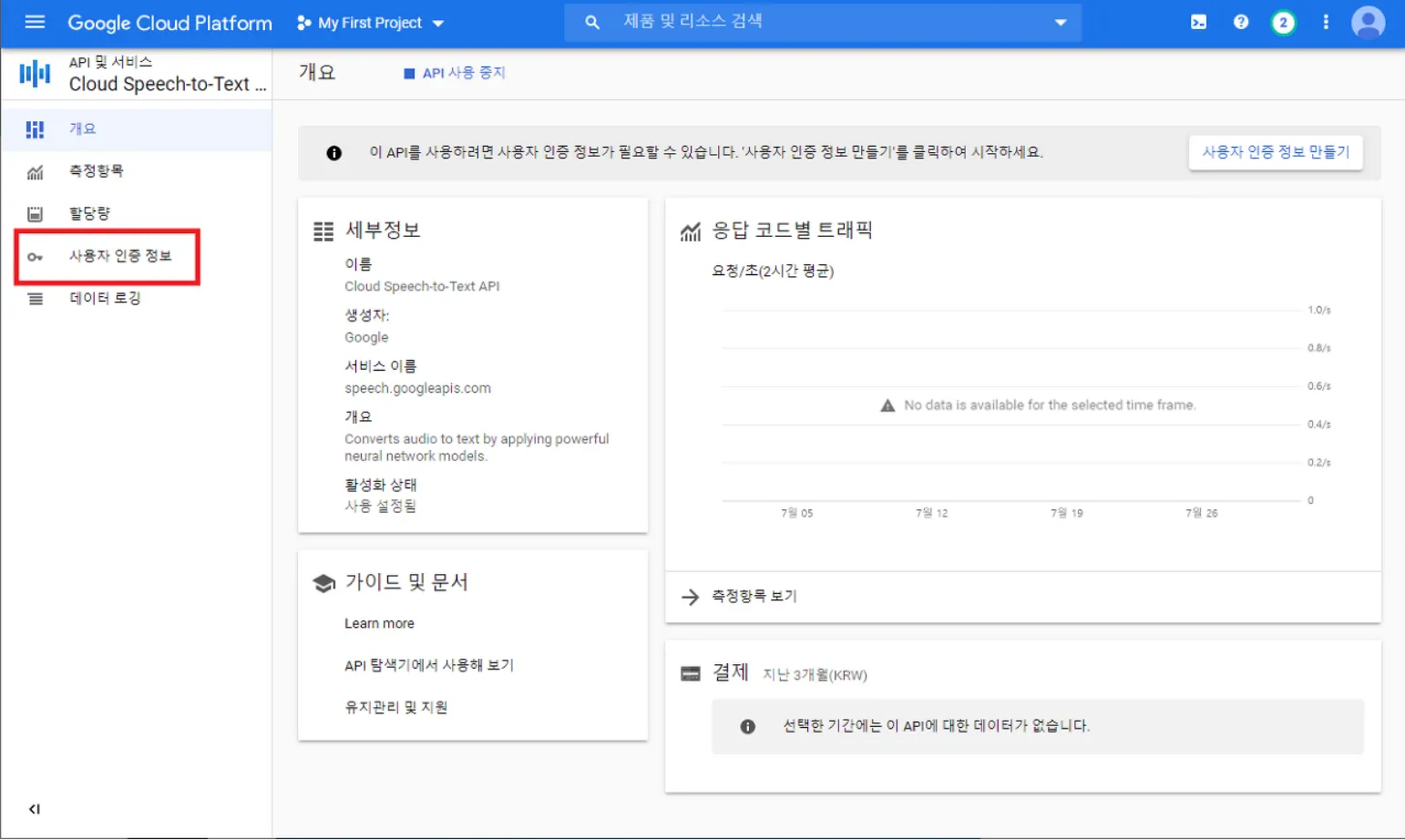Click the 할당량 quota icon in sidebar
Viewport: 1405px width, 840px height.
(x=35, y=214)
